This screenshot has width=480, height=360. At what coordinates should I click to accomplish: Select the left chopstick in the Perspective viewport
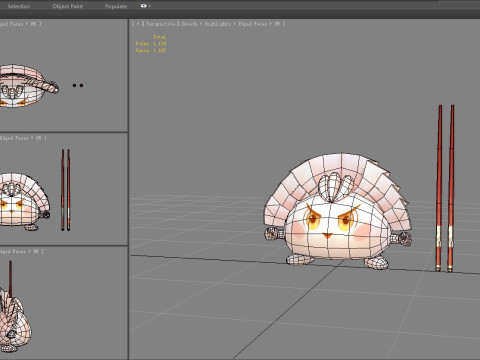pos(439,188)
